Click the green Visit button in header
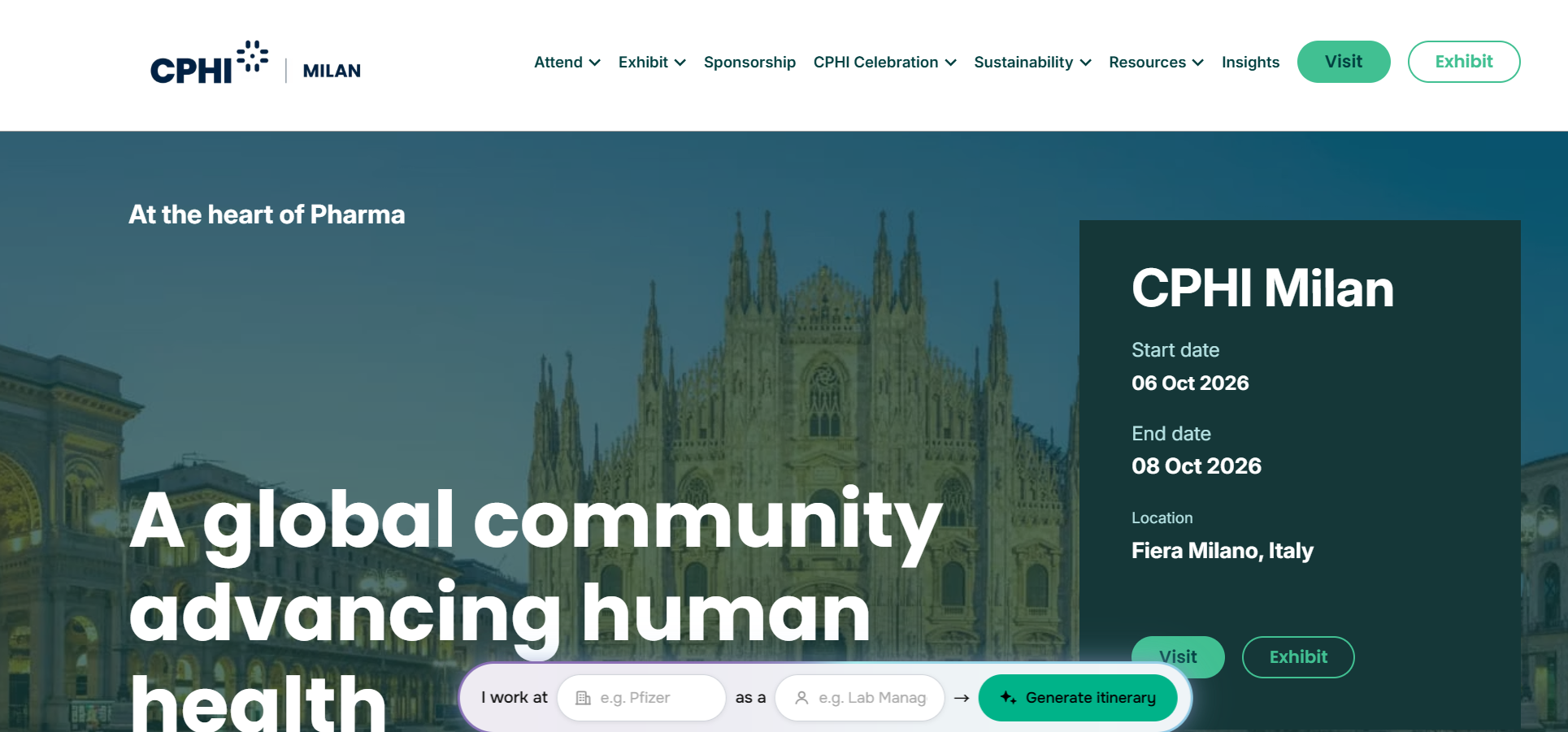1568x732 pixels. coord(1344,62)
